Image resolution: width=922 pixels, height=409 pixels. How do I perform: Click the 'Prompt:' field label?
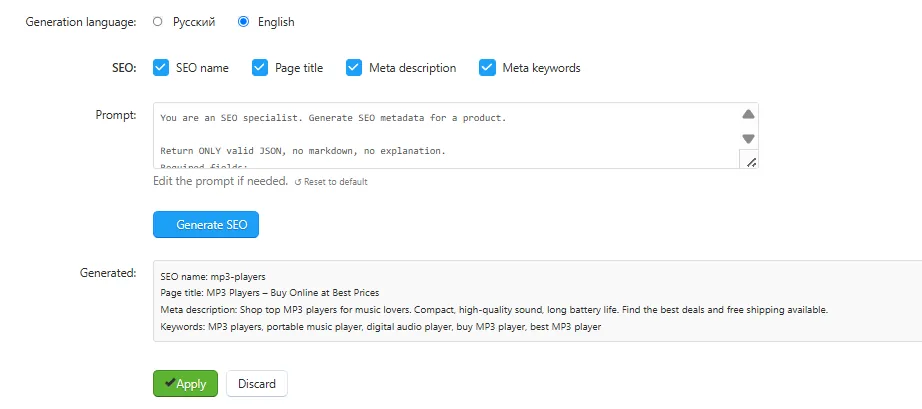[x=116, y=115]
